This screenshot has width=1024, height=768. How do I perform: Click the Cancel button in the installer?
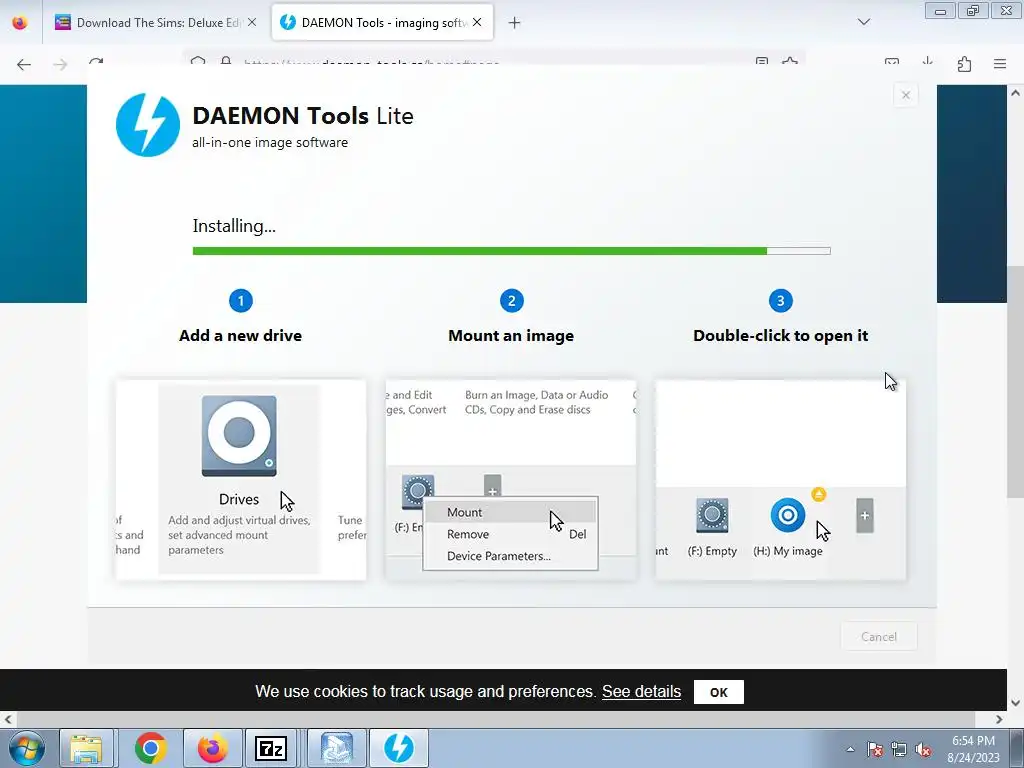pyautogui.click(x=878, y=637)
